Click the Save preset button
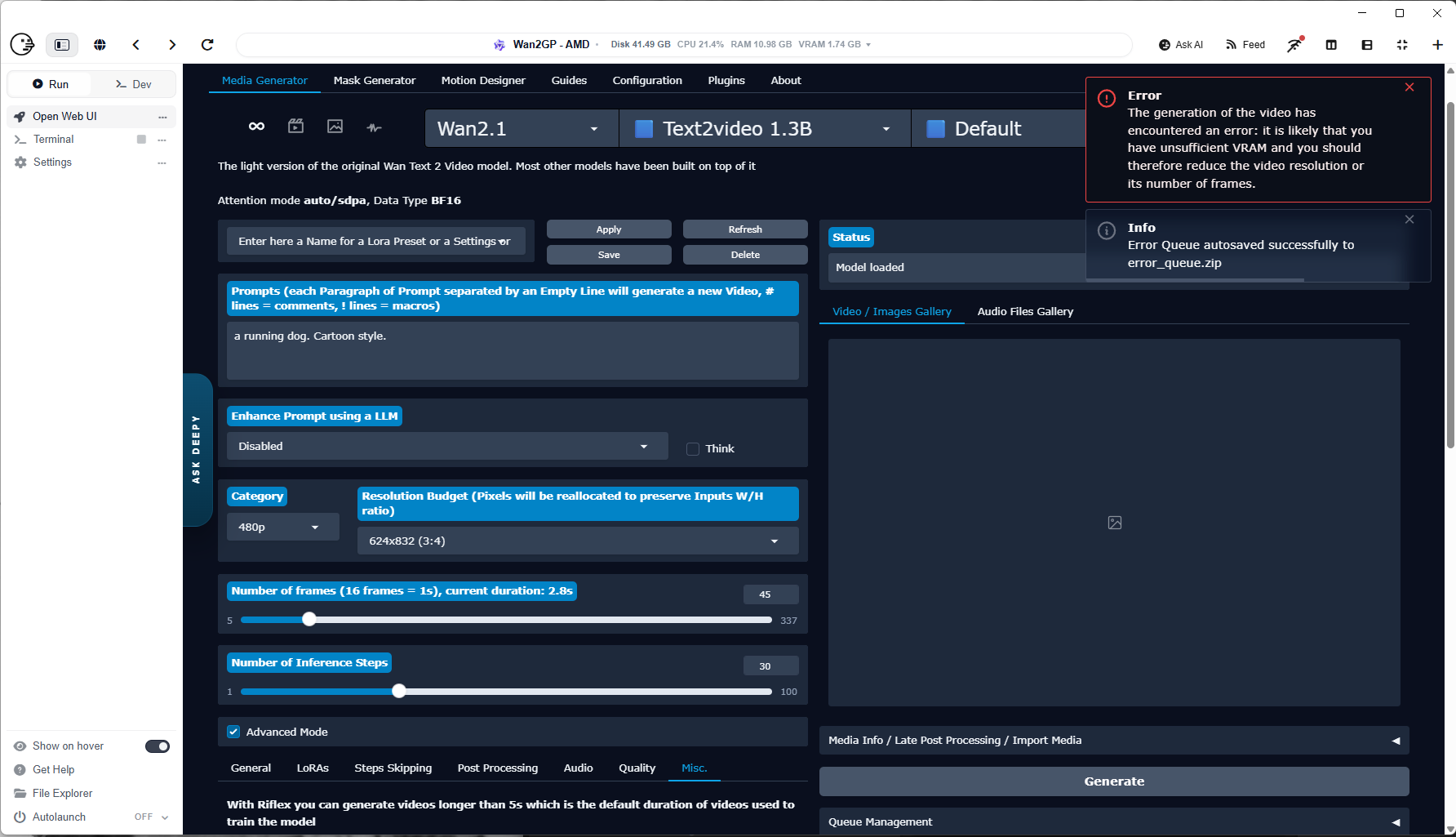The image size is (1456, 837). point(609,255)
